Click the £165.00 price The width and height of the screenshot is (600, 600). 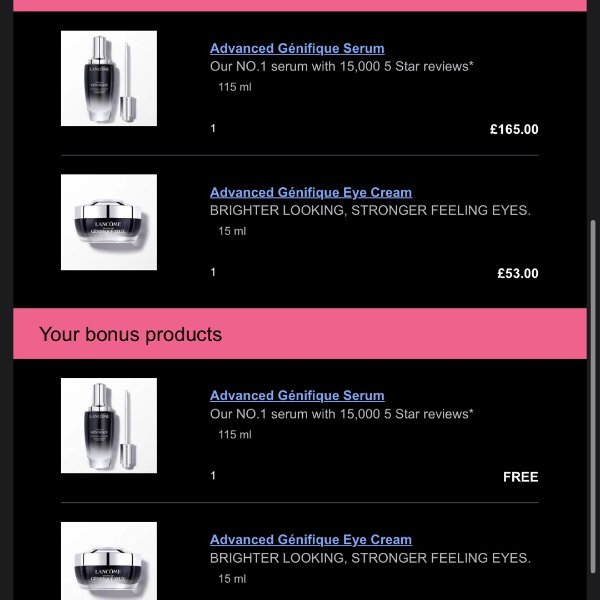514,129
